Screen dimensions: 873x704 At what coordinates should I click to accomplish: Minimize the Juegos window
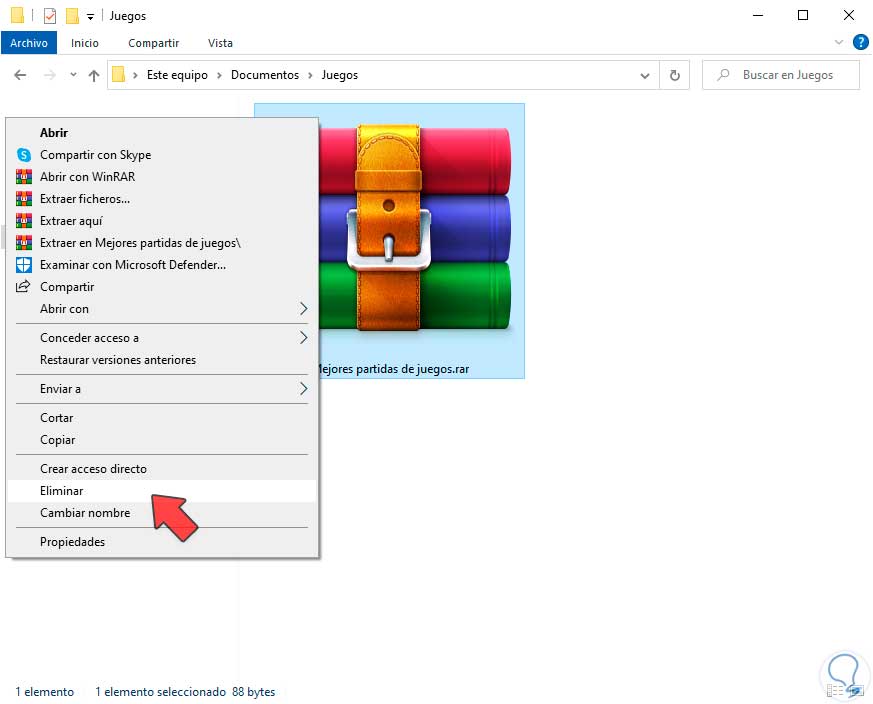click(758, 15)
